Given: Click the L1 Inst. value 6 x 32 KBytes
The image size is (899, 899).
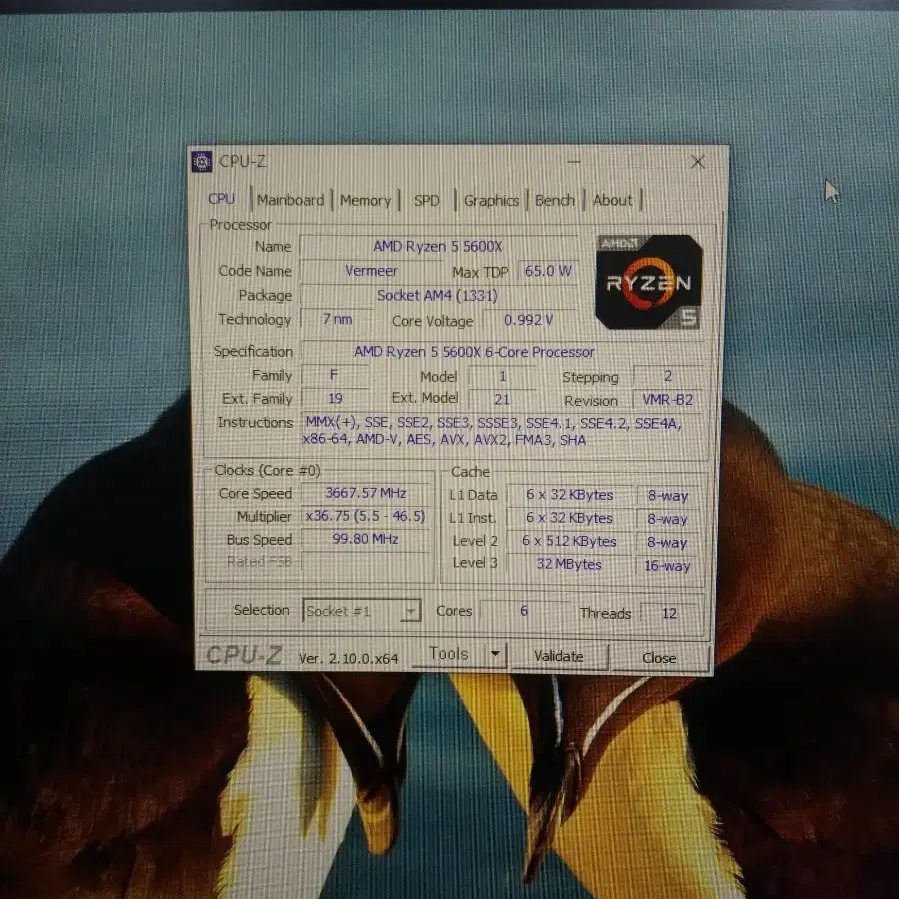Looking at the screenshot, I should click(569, 518).
